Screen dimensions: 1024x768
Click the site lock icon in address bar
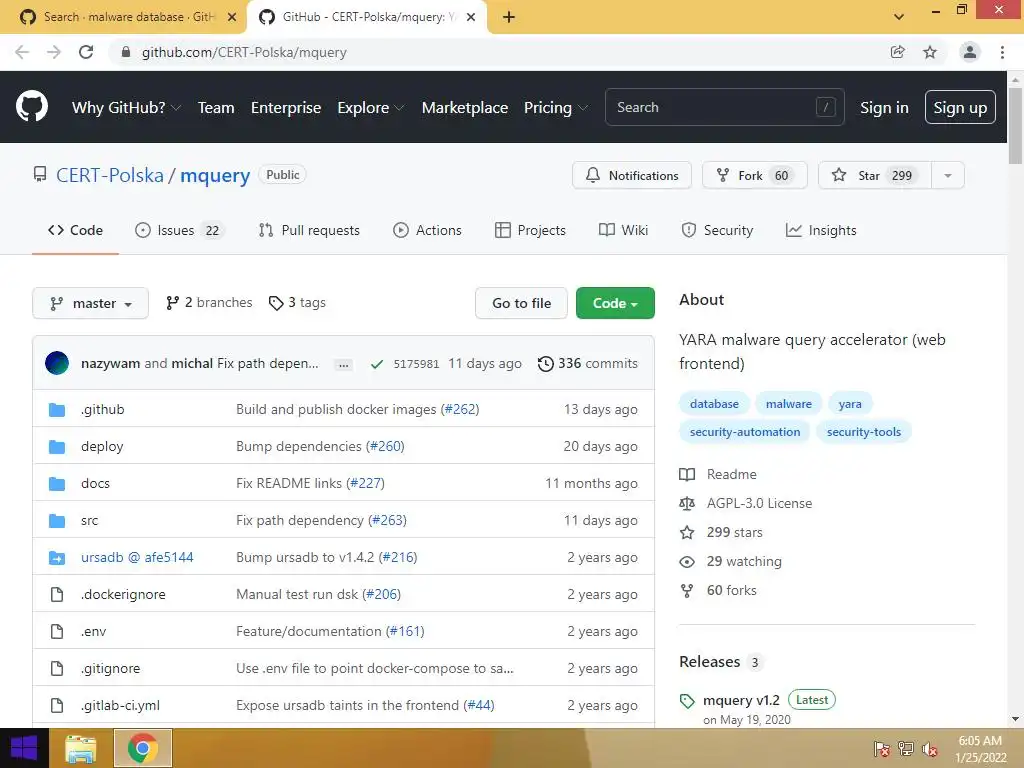[126, 52]
